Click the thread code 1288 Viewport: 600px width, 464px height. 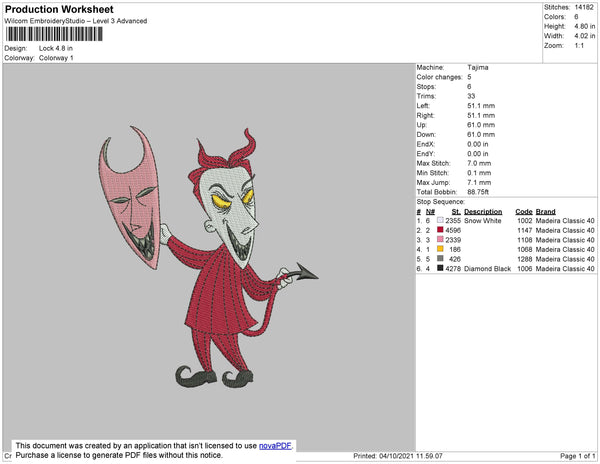525,259
